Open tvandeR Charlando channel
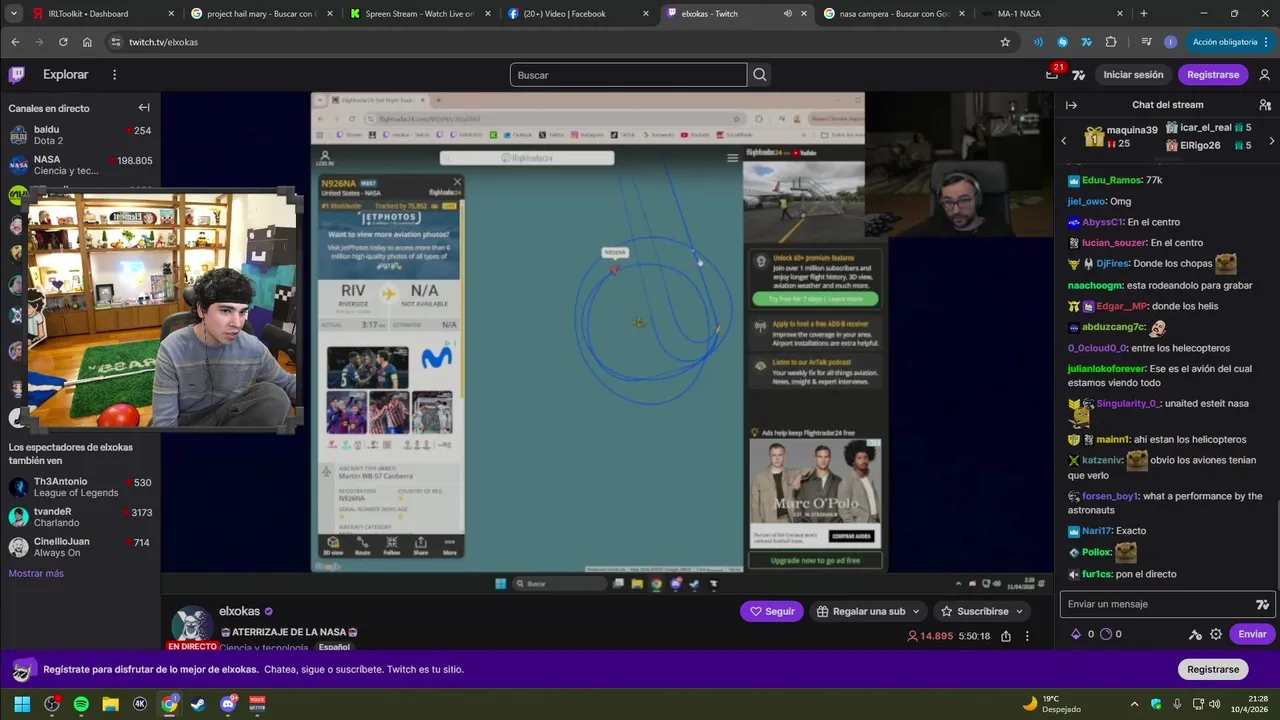This screenshot has width=1280, height=720. (x=80, y=517)
